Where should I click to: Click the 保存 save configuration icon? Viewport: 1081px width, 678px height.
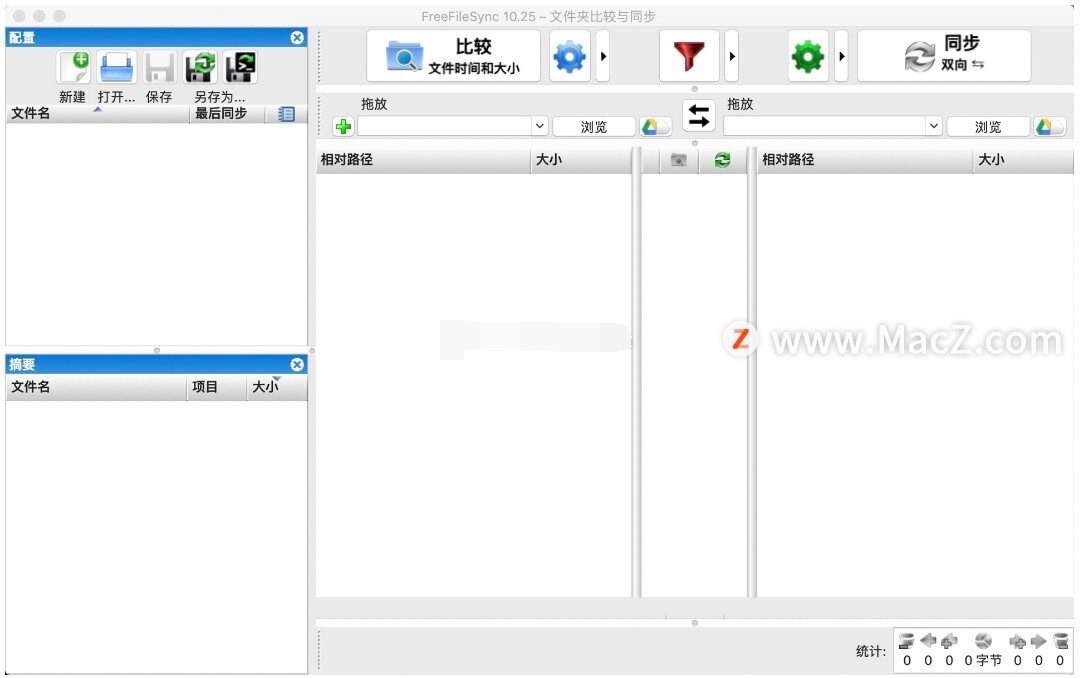pyautogui.click(x=159, y=68)
